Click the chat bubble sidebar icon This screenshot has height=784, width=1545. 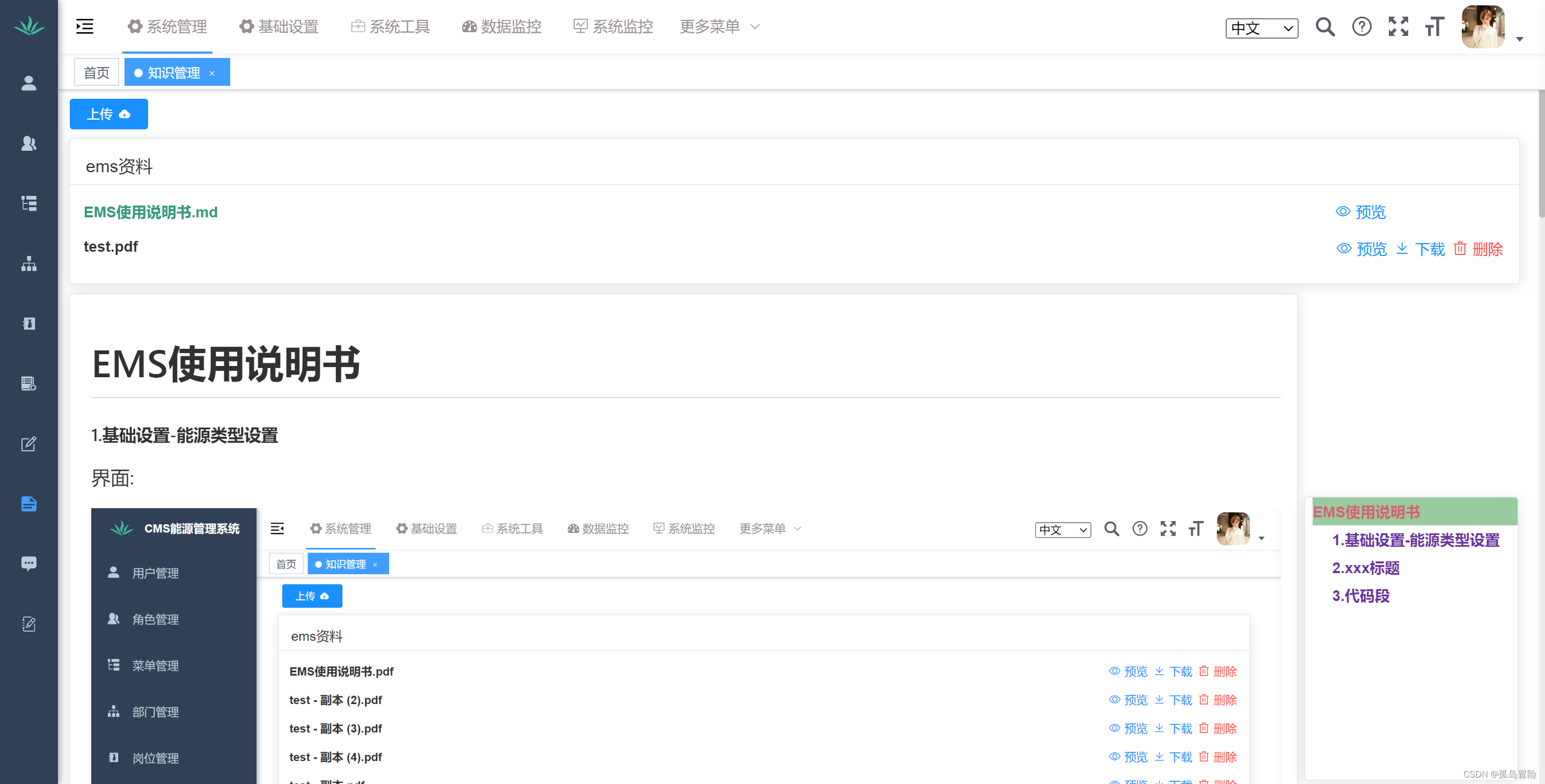tap(29, 563)
